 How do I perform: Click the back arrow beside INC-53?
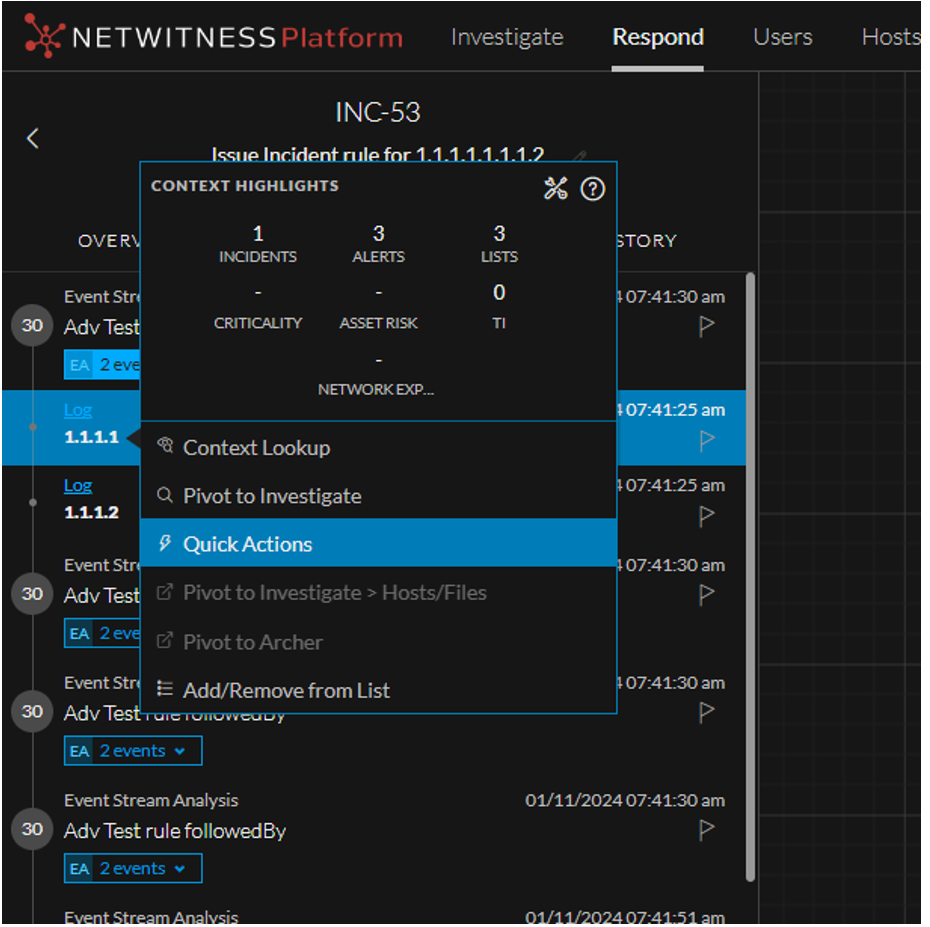[x=33, y=138]
